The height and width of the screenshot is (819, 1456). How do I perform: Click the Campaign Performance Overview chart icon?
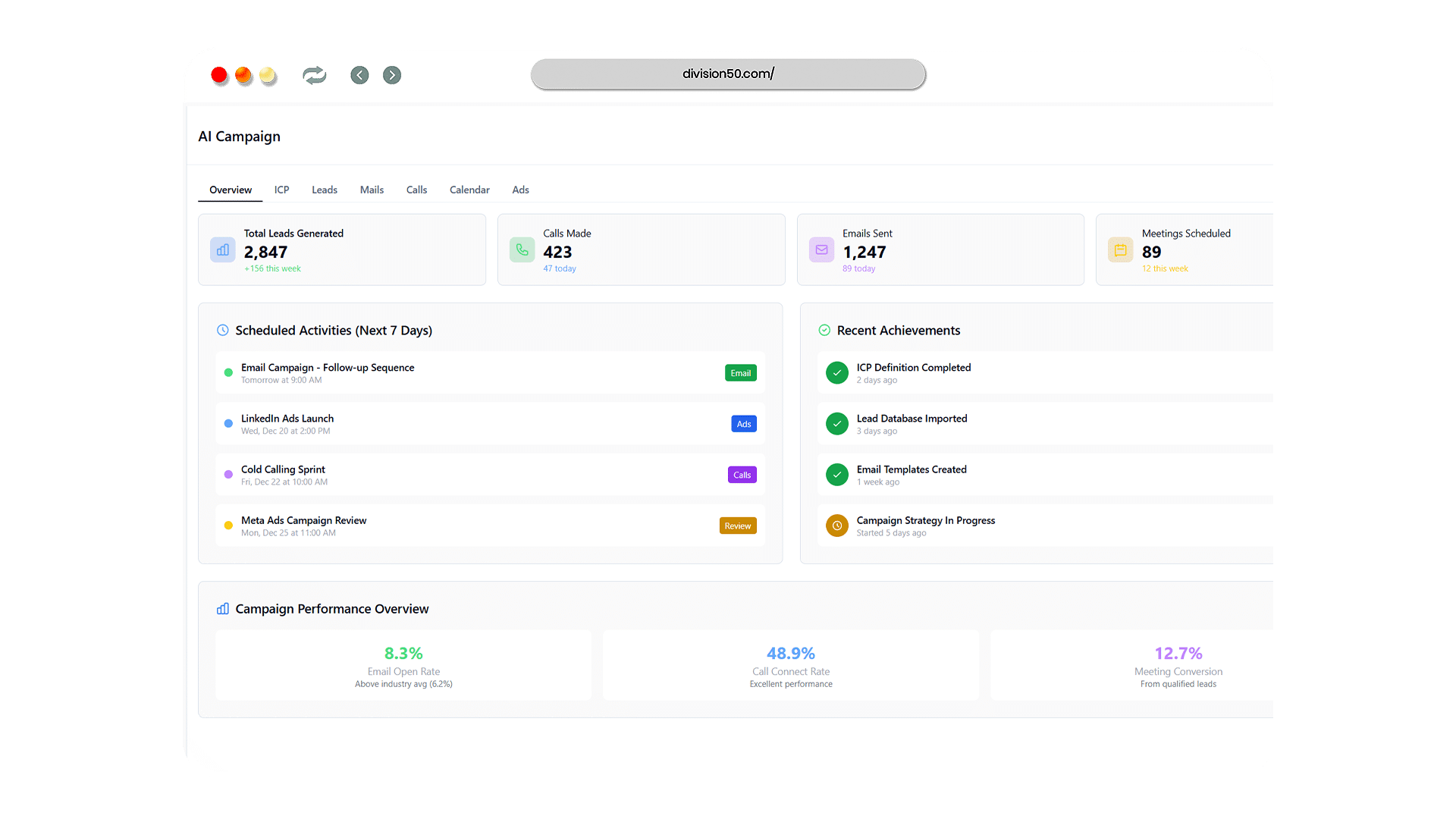pyautogui.click(x=223, y=609)
